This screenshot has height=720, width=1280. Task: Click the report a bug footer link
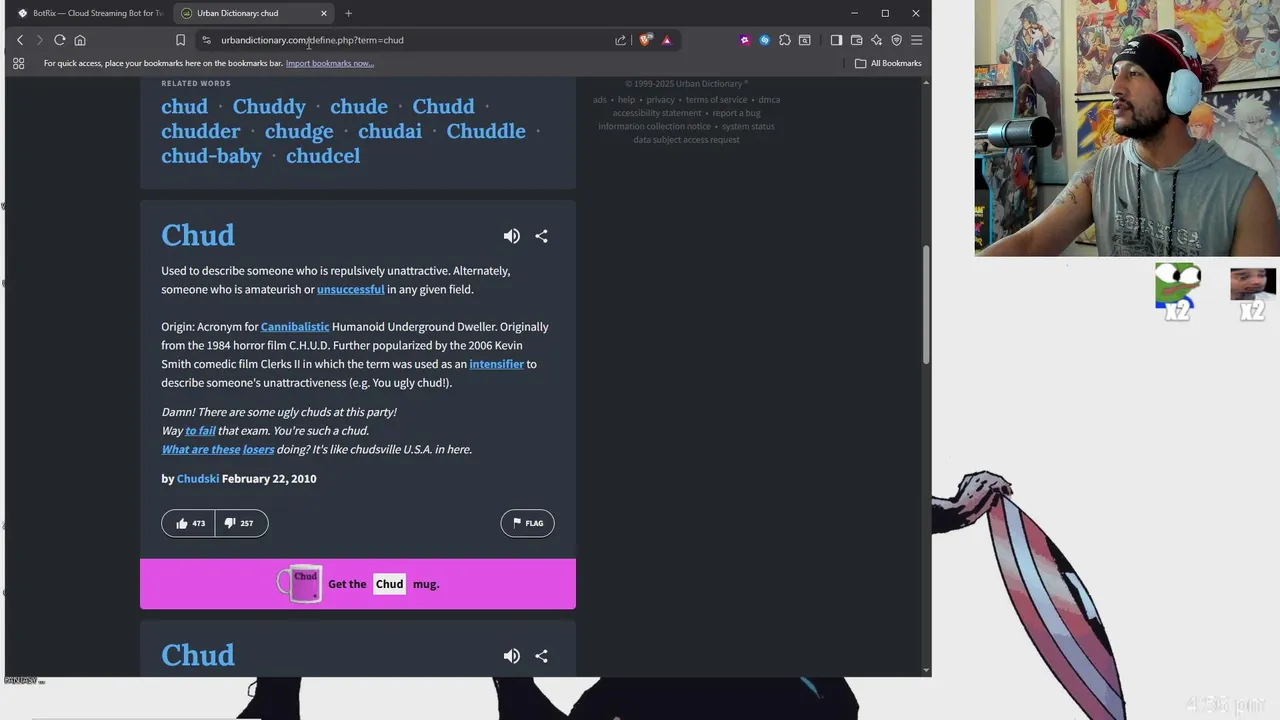736,113
